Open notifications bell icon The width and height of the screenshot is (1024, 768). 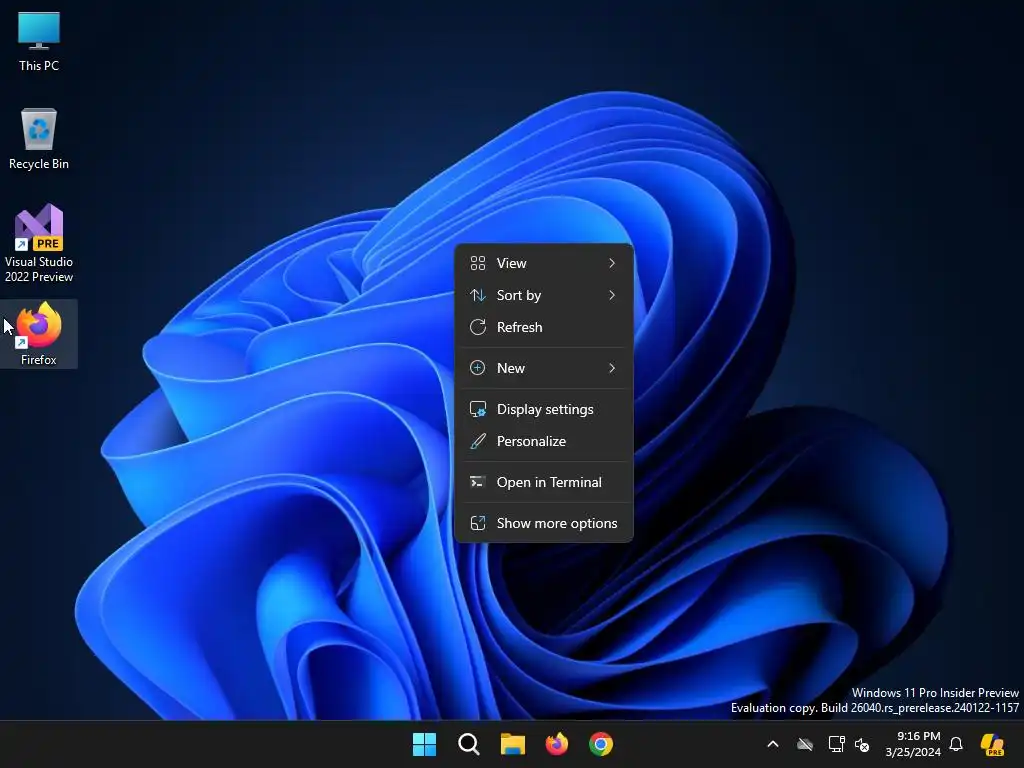[x=956, y=744]
